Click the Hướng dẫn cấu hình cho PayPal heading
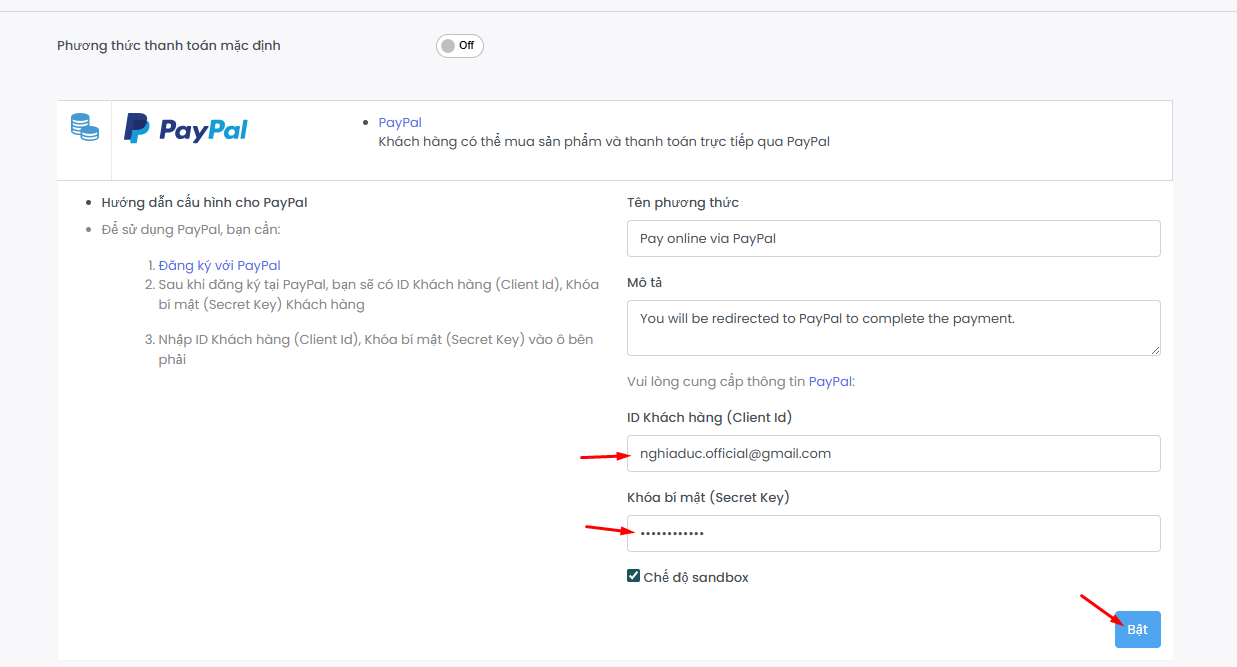This screenshot has height=667, width=1237. (x=204, y=202)
